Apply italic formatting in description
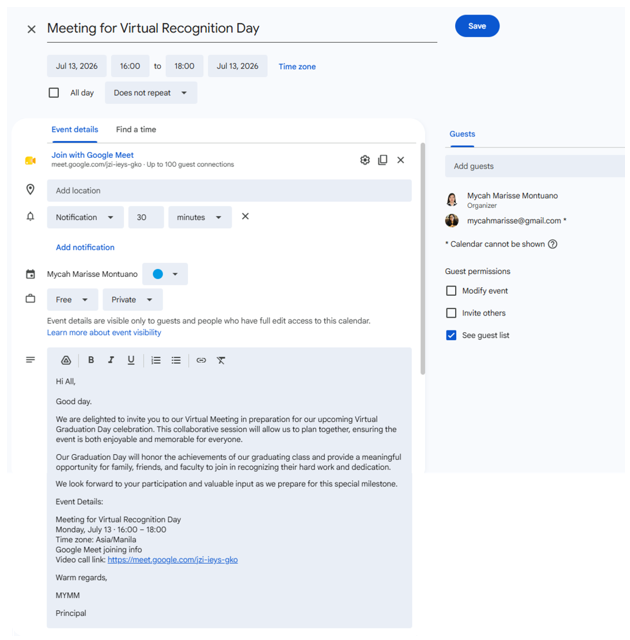630x640 pixels. [x=111, y=360]
